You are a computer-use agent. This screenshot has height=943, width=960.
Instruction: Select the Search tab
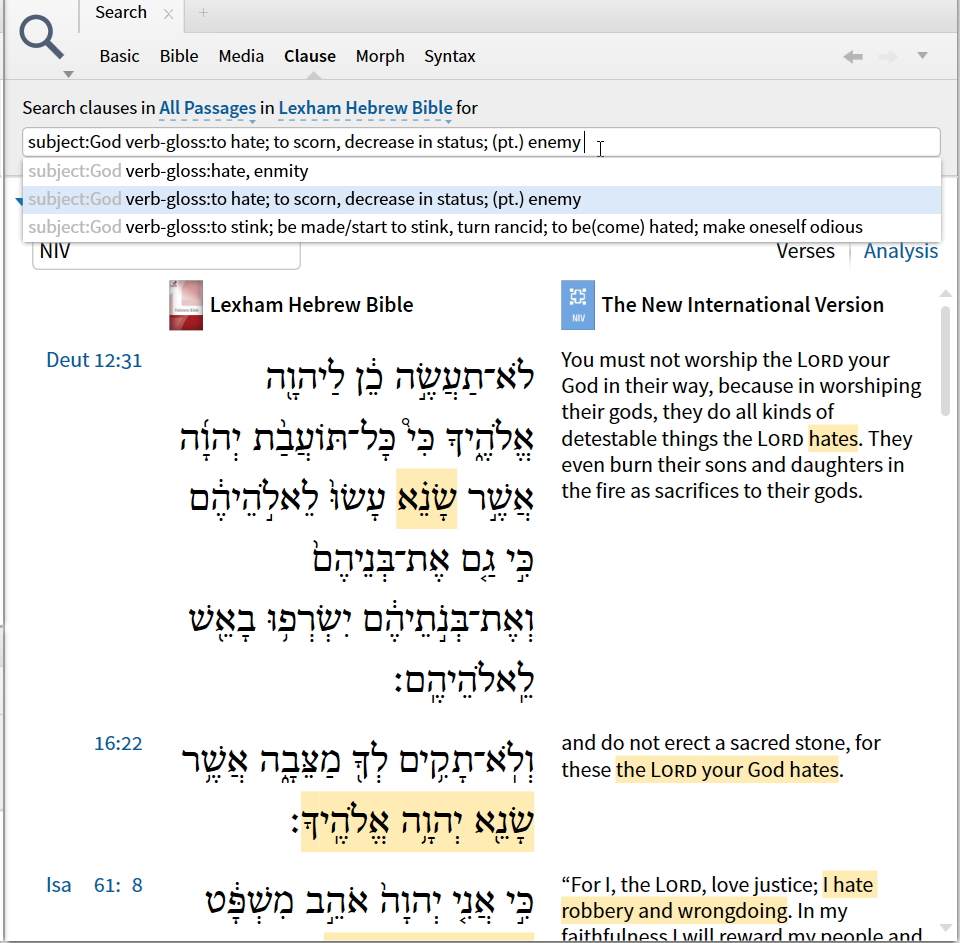[121, 12]
